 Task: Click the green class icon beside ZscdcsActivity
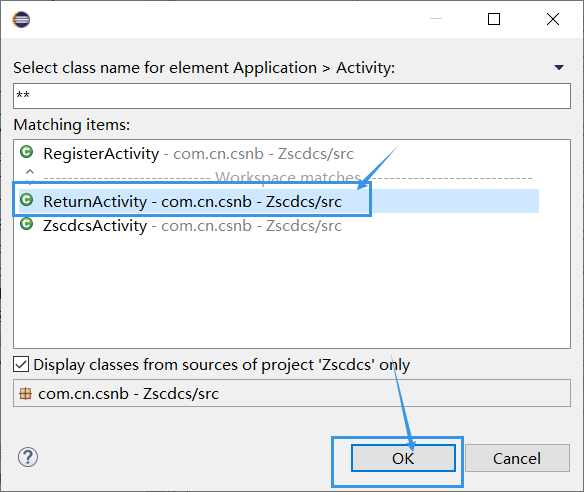point(26,224)
